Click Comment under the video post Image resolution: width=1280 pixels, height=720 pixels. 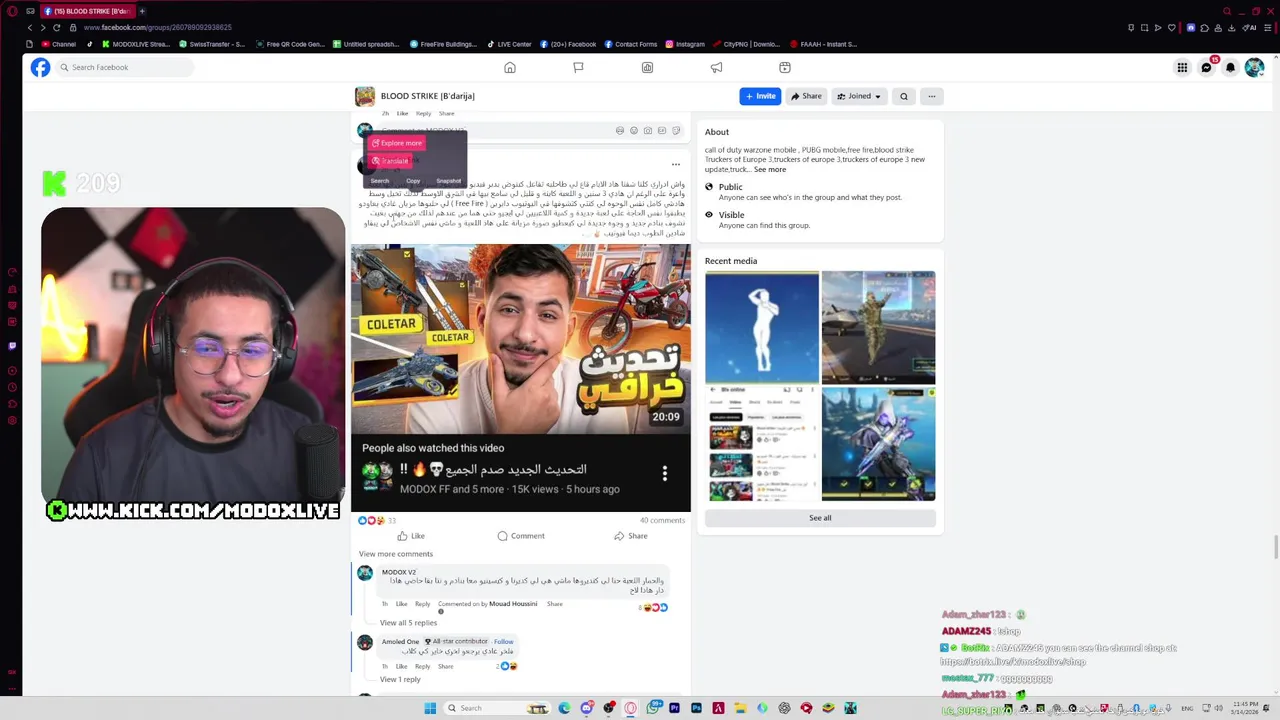[521, 536]
